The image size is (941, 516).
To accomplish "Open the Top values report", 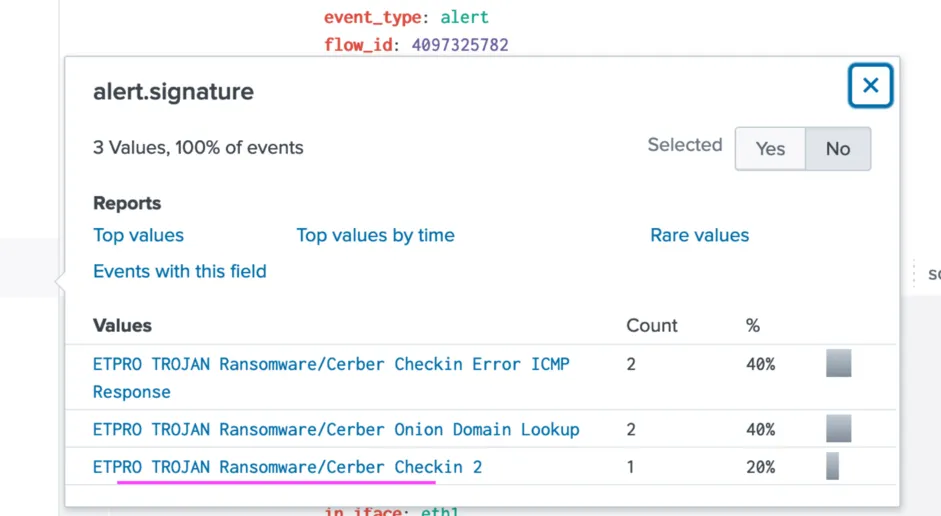I will [x=138, y=236].
